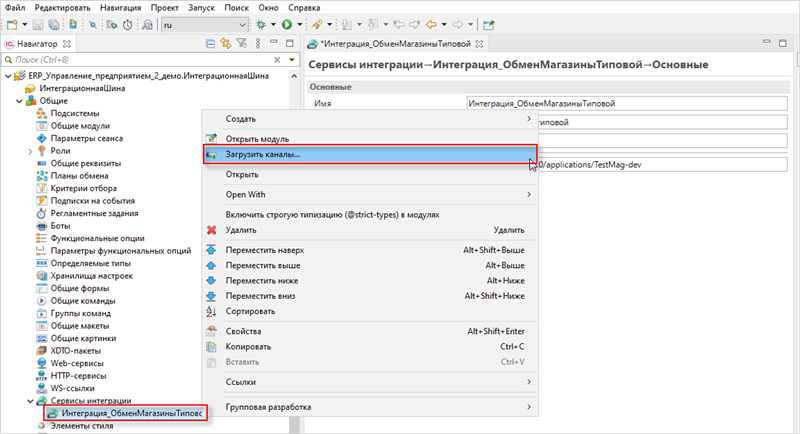Select Загрузить каналы... from context menu

[x=270, y=156]
